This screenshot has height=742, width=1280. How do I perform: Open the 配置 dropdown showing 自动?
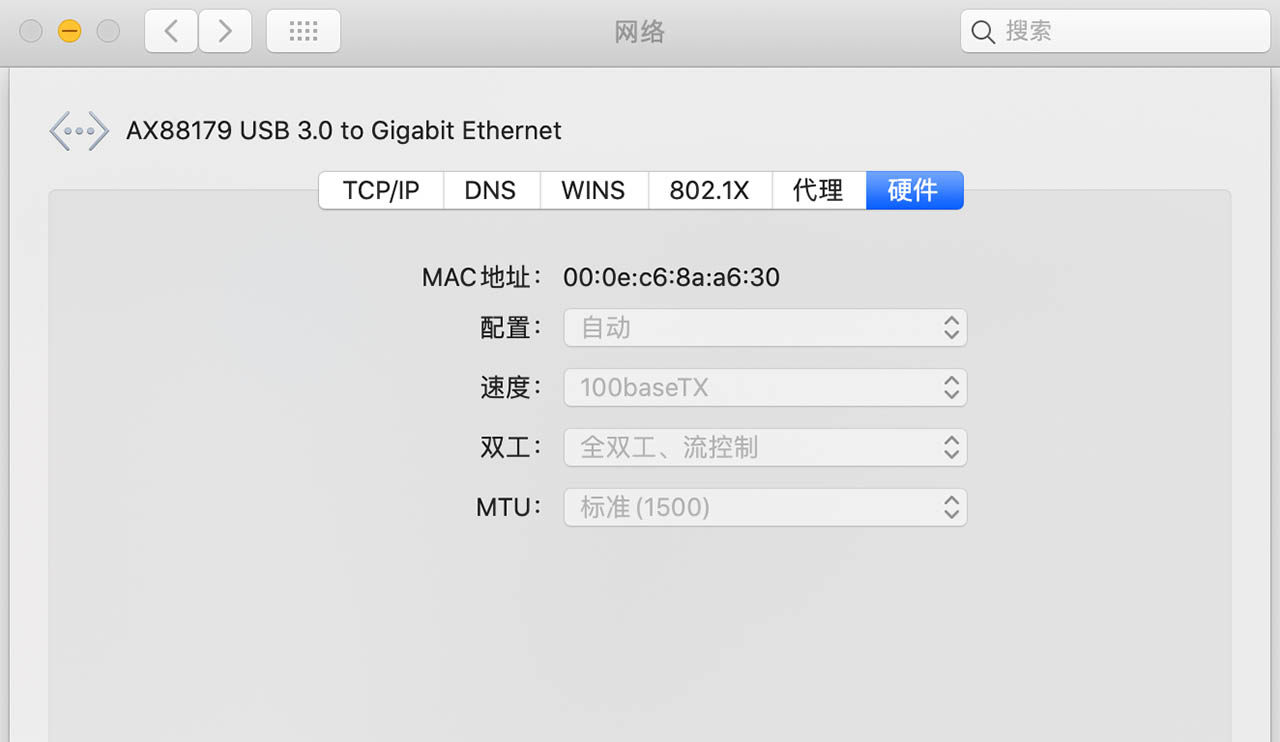tap(765, 328)
